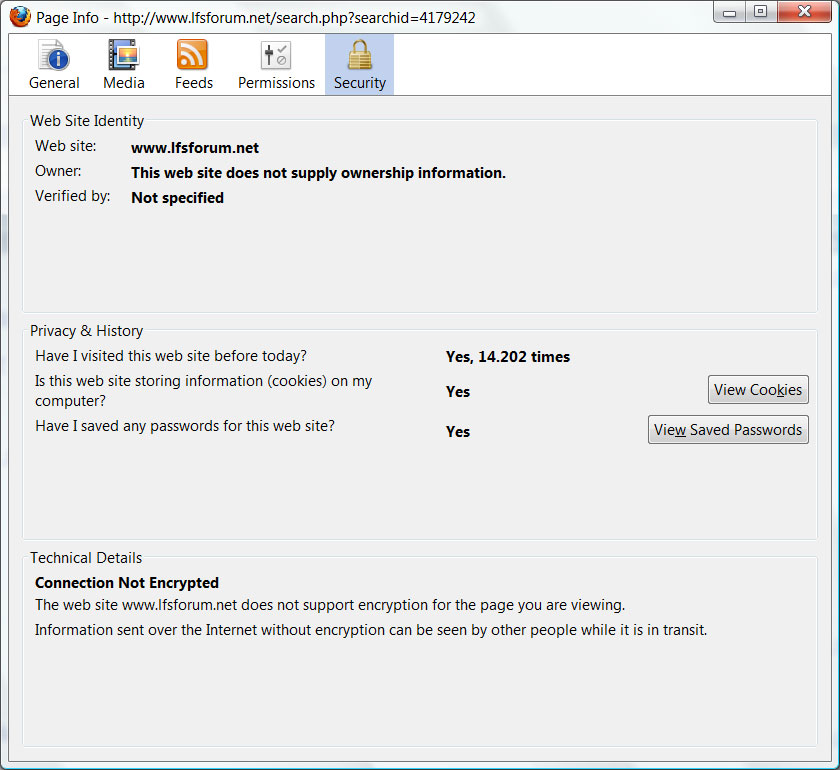Select the Security padlock tab

[x=359, y=65]
